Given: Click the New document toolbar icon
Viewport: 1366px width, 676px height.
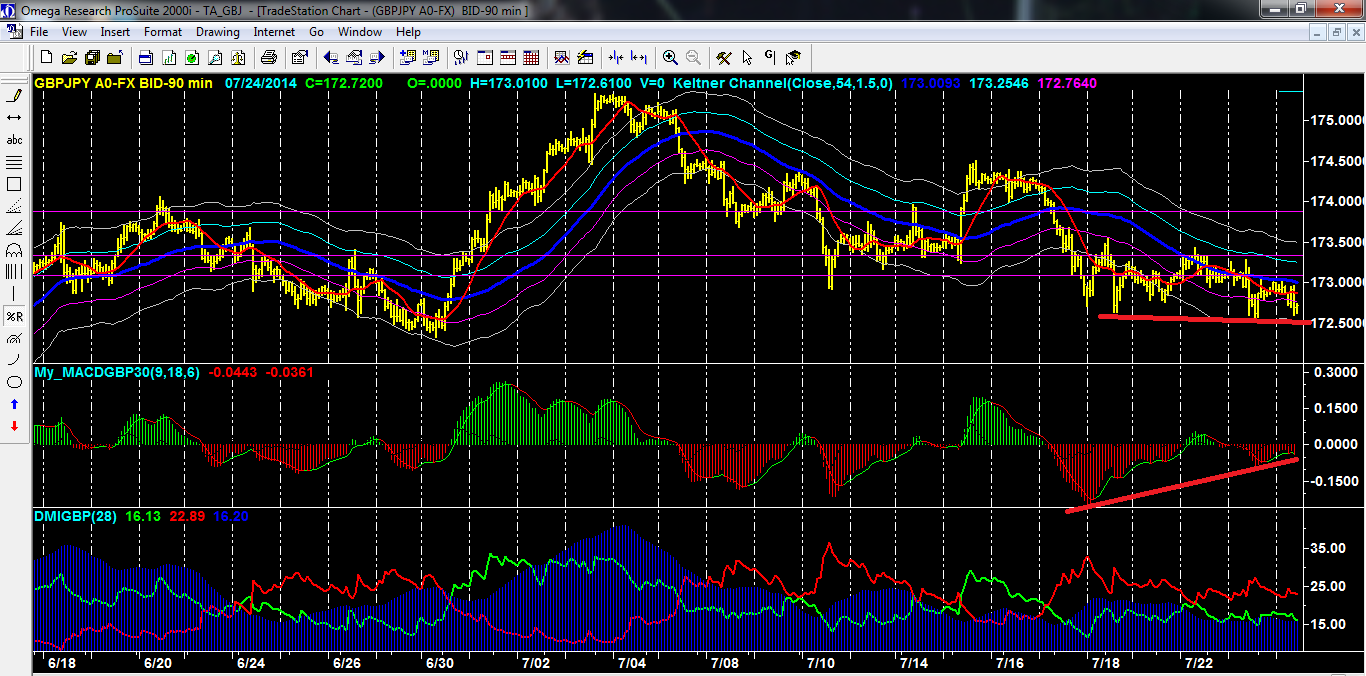Looking at the screenshot, I should (x=45, y=57).
